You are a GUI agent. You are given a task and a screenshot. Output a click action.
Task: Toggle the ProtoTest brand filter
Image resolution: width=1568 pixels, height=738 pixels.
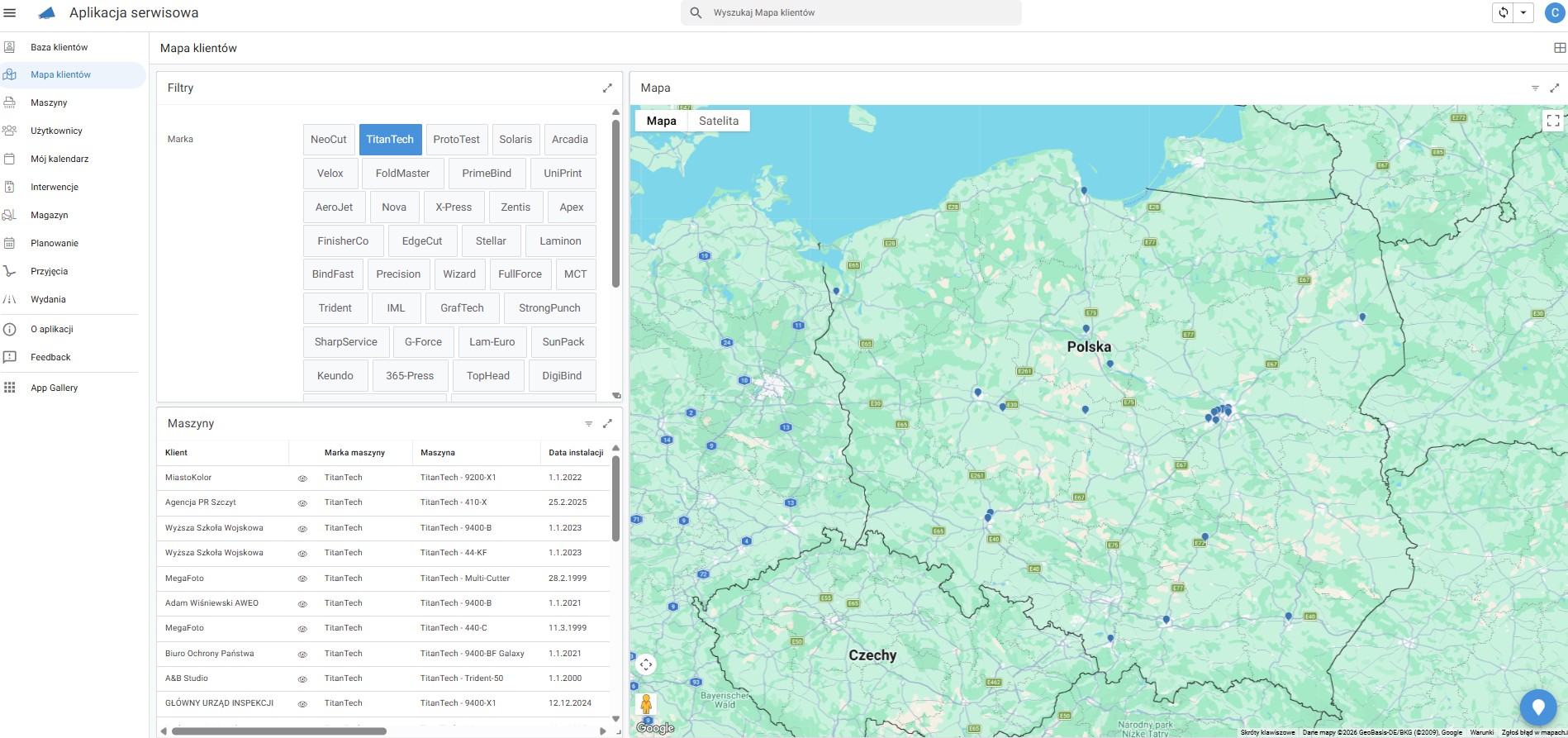[457, 140]
